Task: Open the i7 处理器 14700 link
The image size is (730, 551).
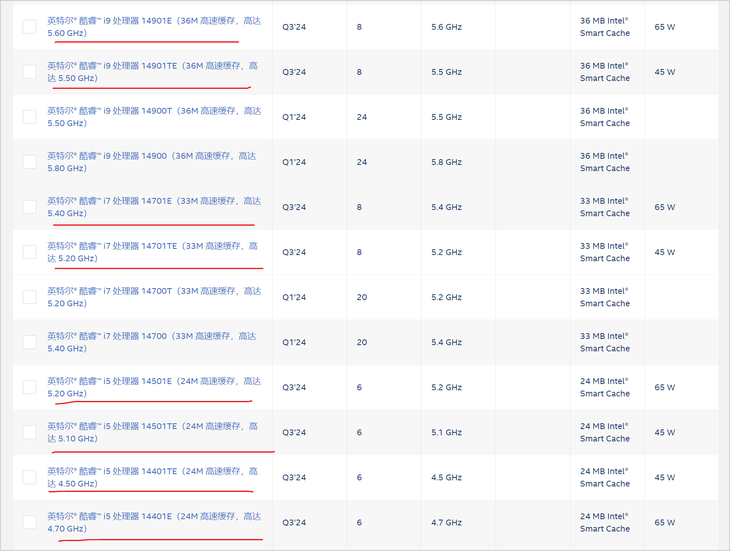Action: pos(151,342)
